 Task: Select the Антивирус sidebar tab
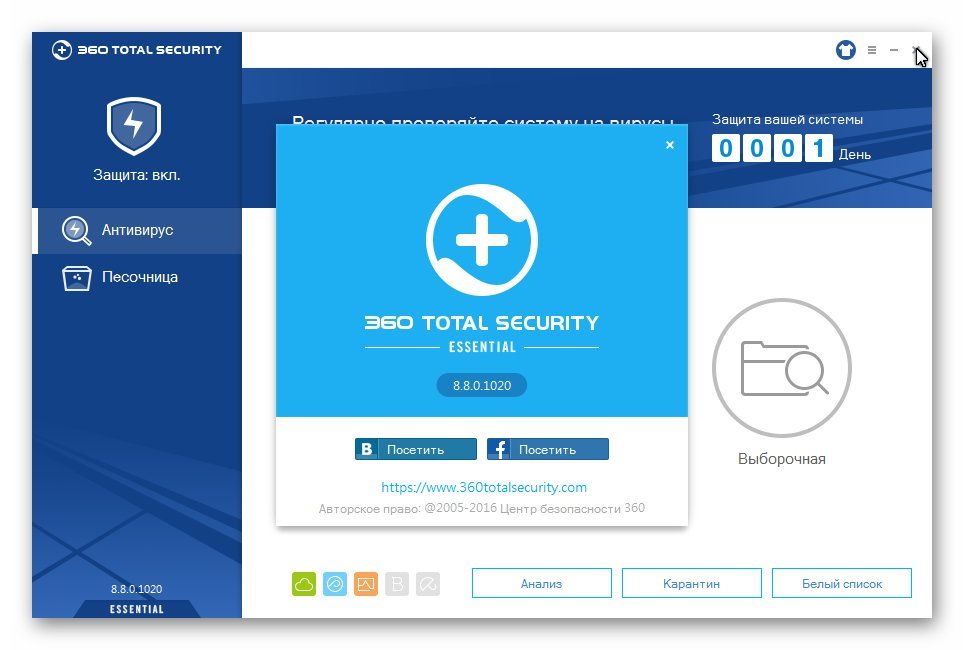coord(136,231)
